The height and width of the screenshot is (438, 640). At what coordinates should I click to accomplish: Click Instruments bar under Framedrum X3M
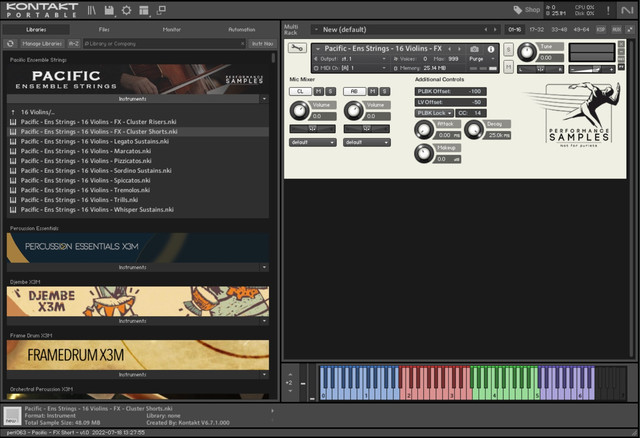pos(133,374)
